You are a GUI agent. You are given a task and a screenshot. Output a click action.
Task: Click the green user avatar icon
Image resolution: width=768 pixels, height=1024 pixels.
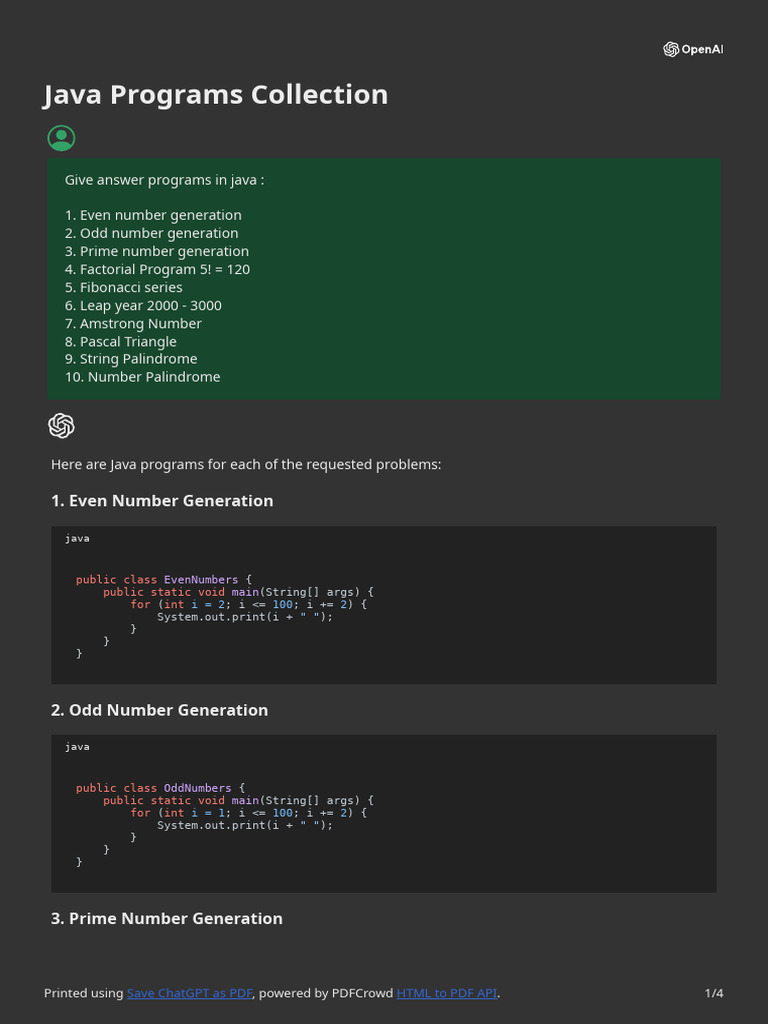(61, 138)
